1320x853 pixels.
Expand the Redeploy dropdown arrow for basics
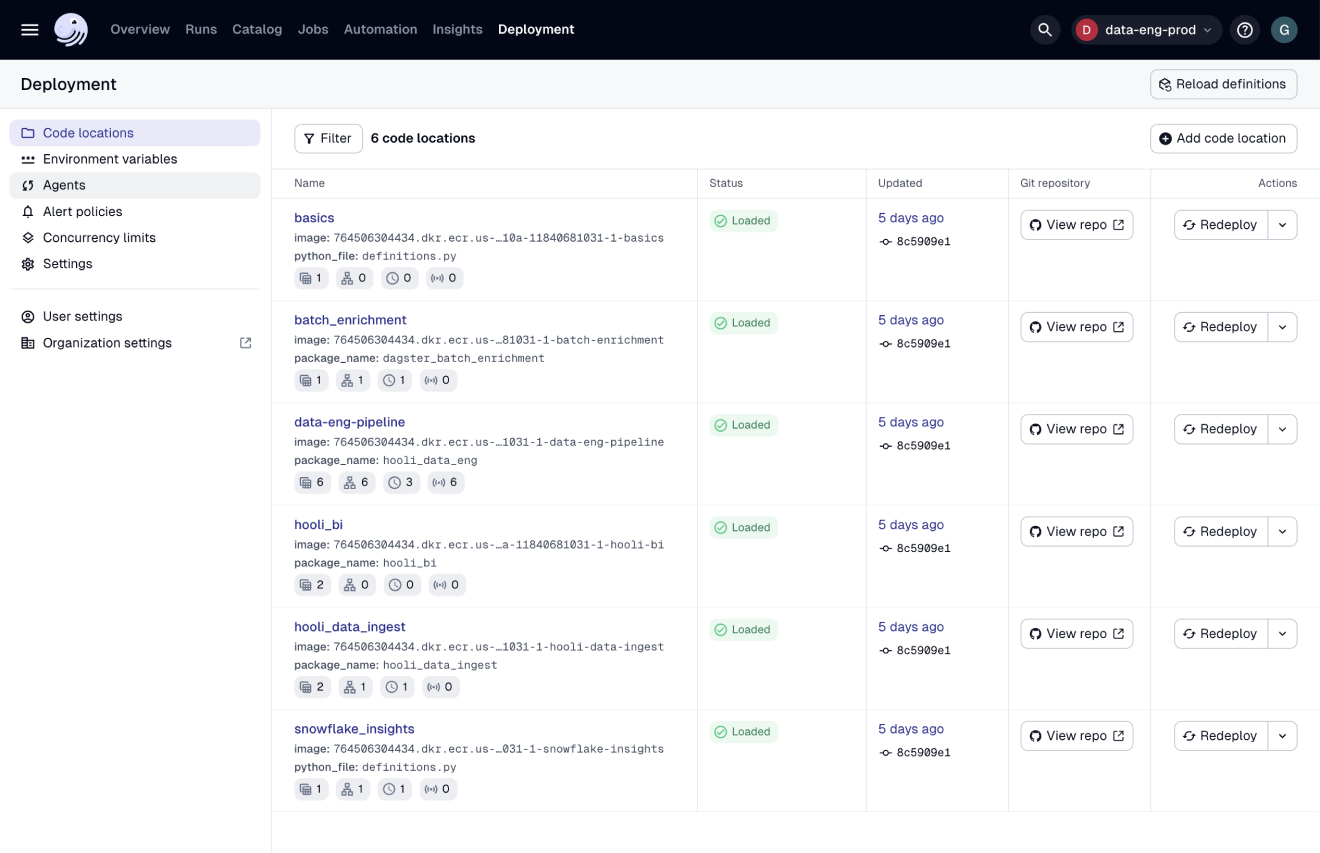click(x=1282, y=224)
